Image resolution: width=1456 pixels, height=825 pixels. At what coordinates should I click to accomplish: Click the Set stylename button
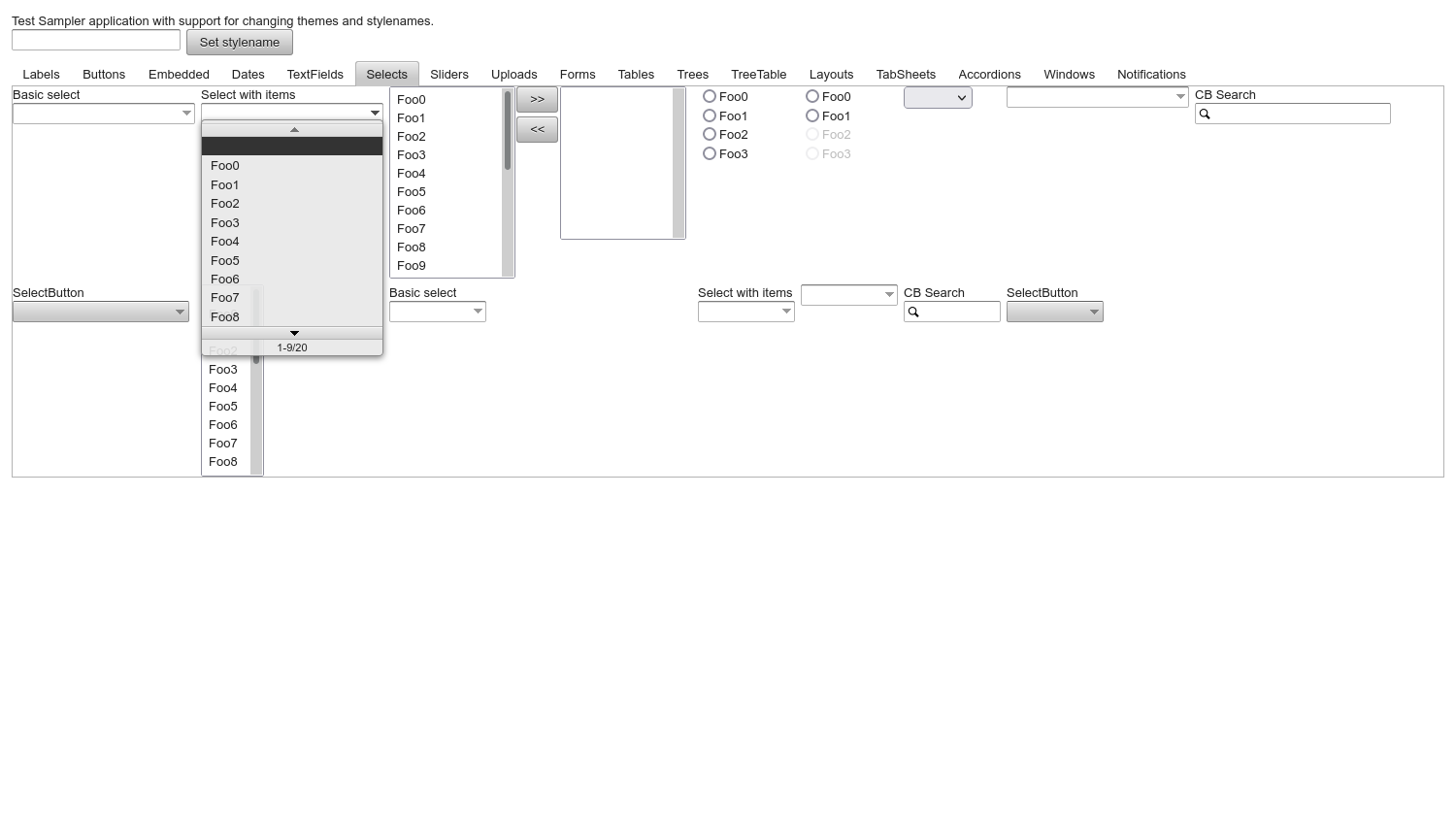(x=240, y=42)
